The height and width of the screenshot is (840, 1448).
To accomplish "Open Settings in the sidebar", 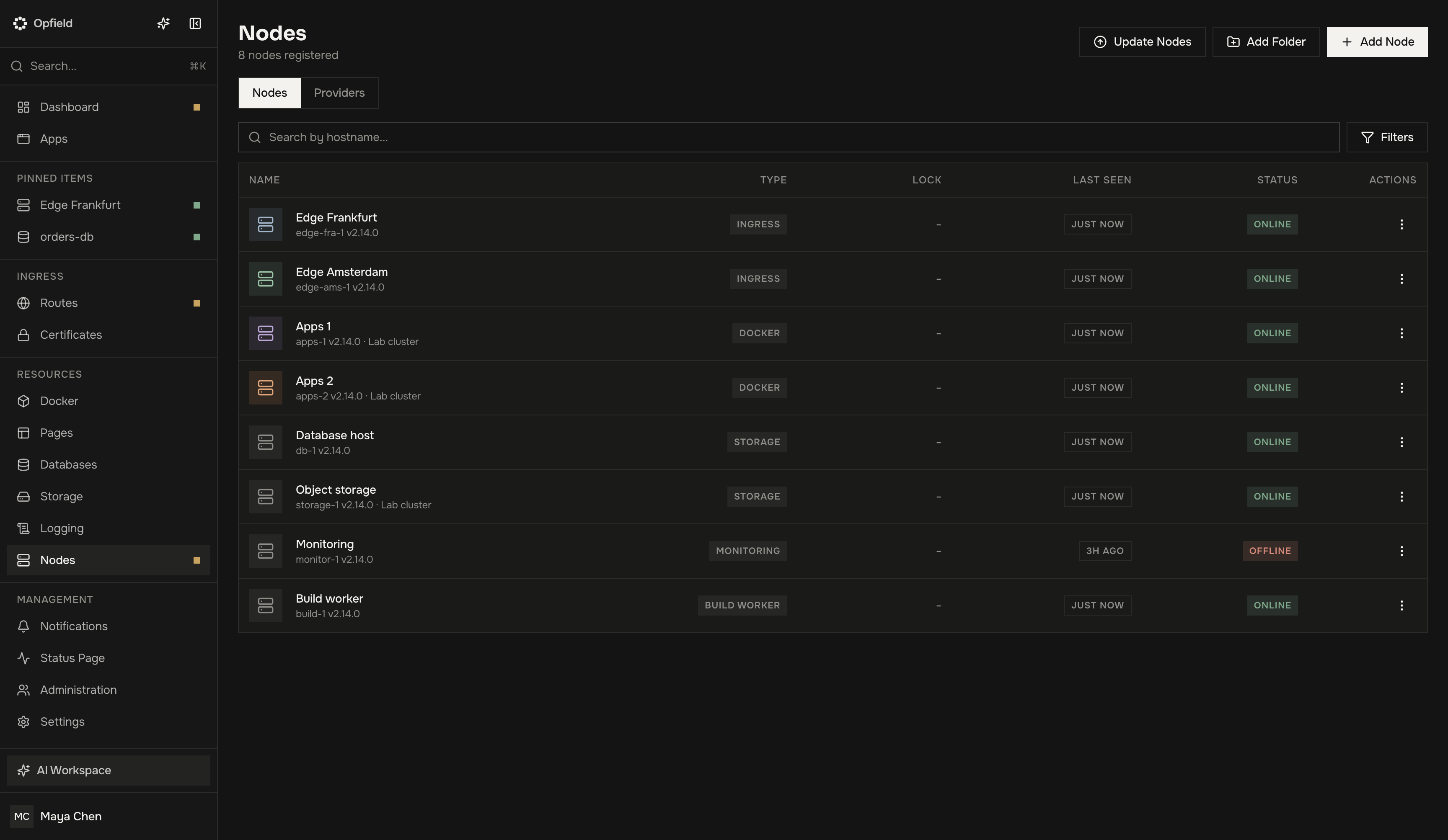I will (109, 722).
